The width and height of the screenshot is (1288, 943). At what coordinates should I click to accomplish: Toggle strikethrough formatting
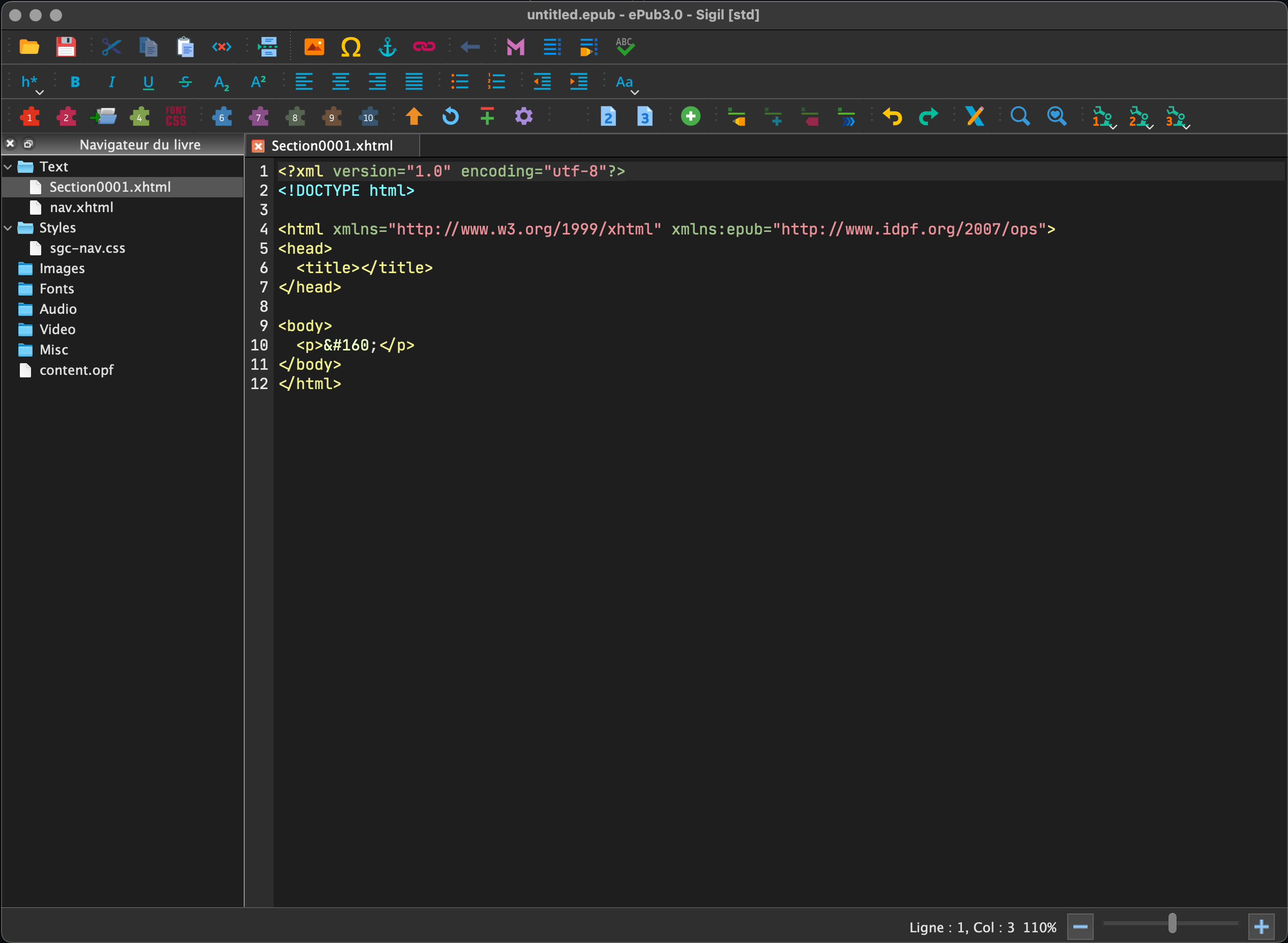pos(185,81)
